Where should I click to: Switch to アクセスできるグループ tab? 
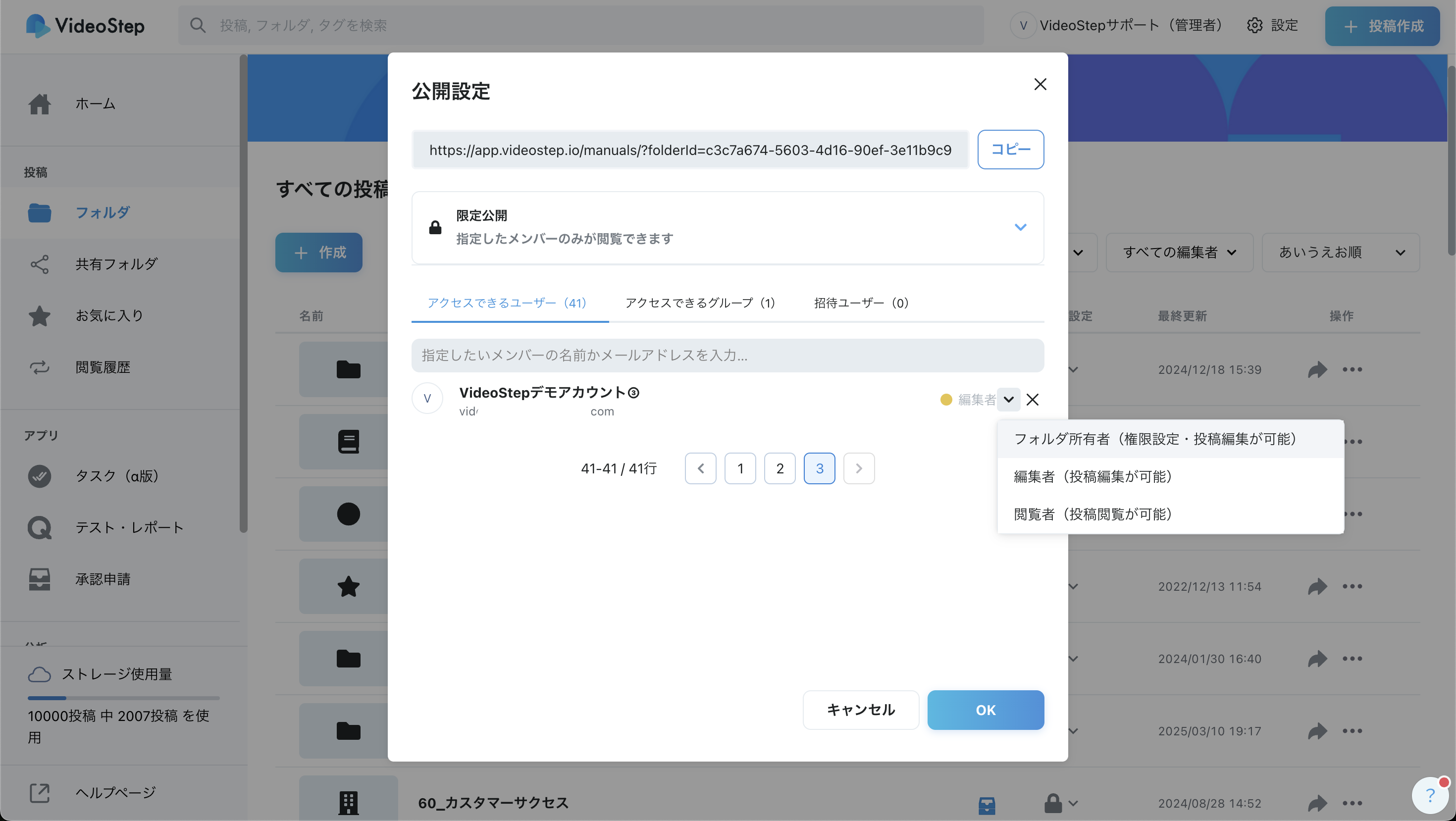[700, 303]
